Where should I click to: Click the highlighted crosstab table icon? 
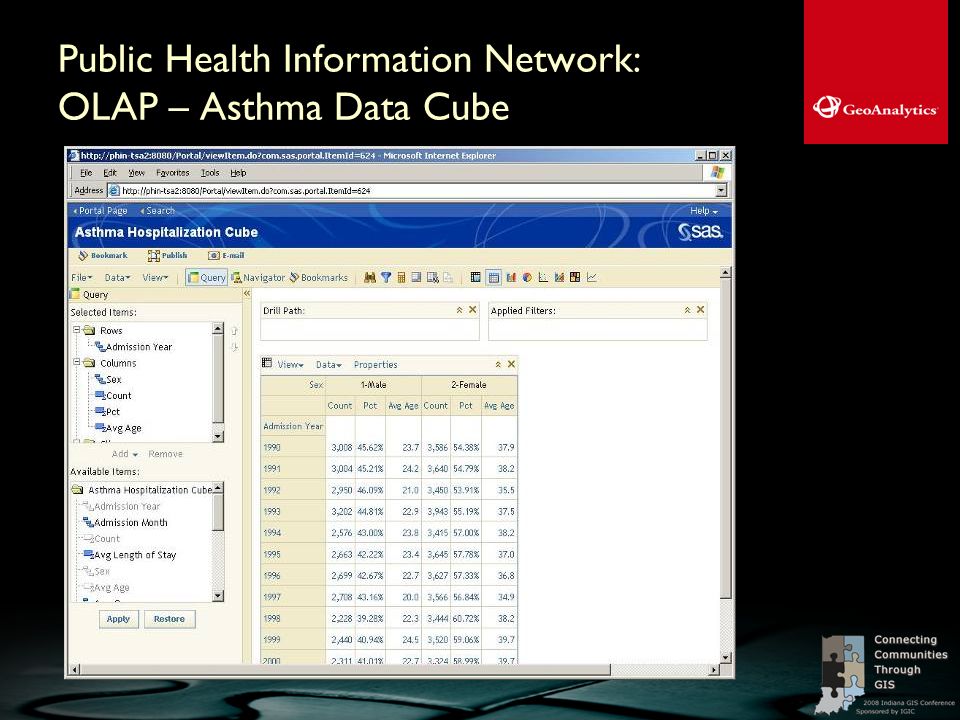coord(493,277)
